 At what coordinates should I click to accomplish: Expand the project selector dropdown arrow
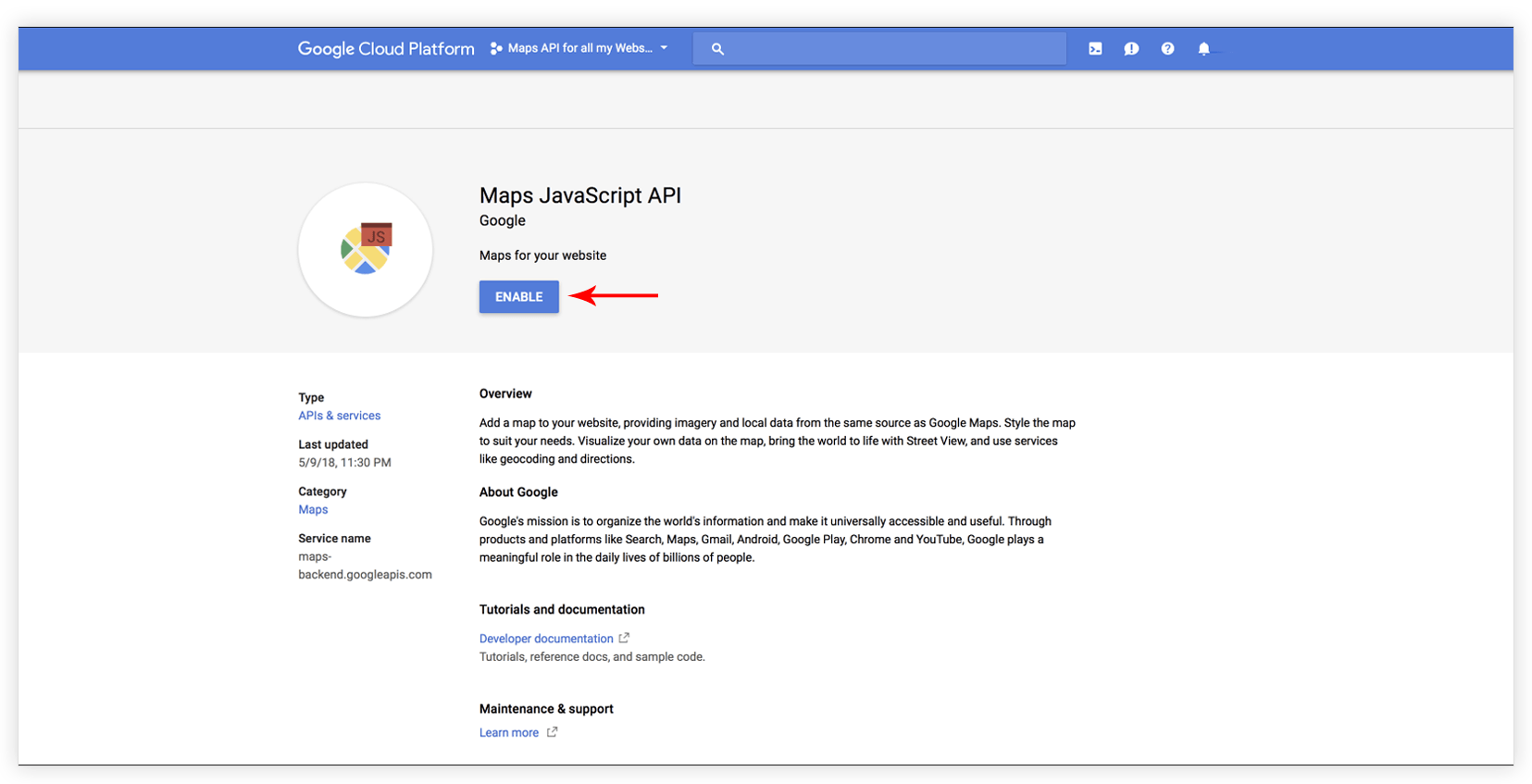(x=664, y=48)
